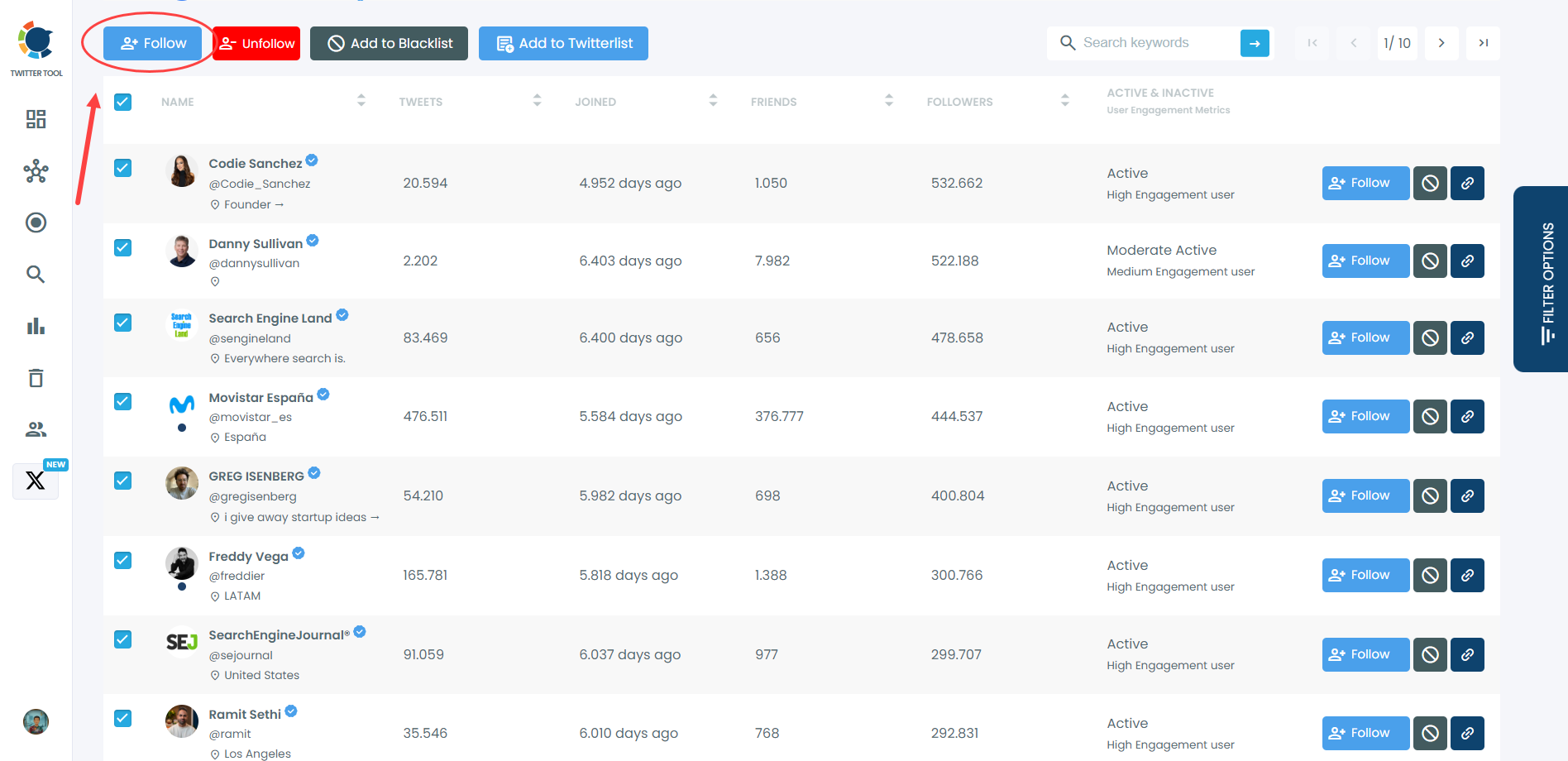
Task: Go to next page of results
Action: click(x=1441, y=43)
